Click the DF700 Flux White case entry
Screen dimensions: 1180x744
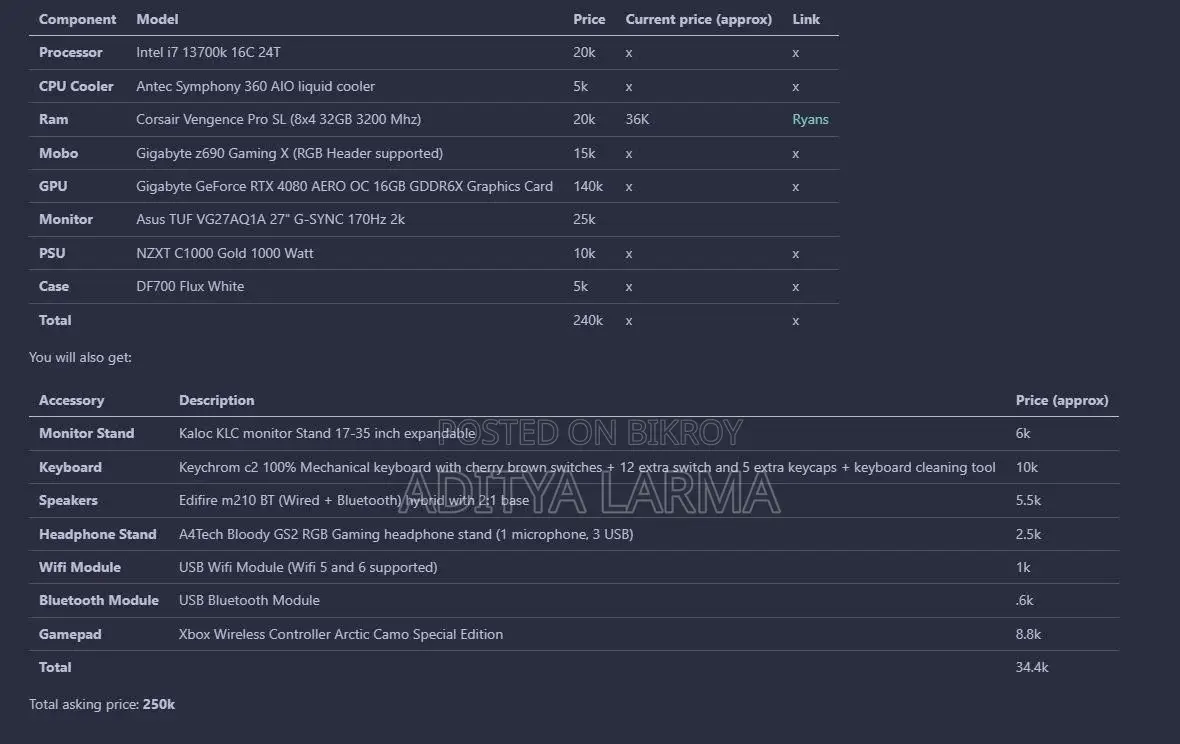point(190,287)
